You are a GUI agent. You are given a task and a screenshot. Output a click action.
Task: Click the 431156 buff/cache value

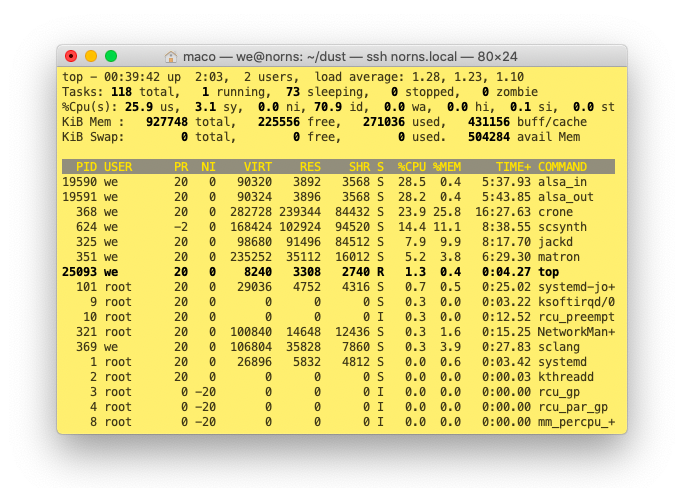489,122
